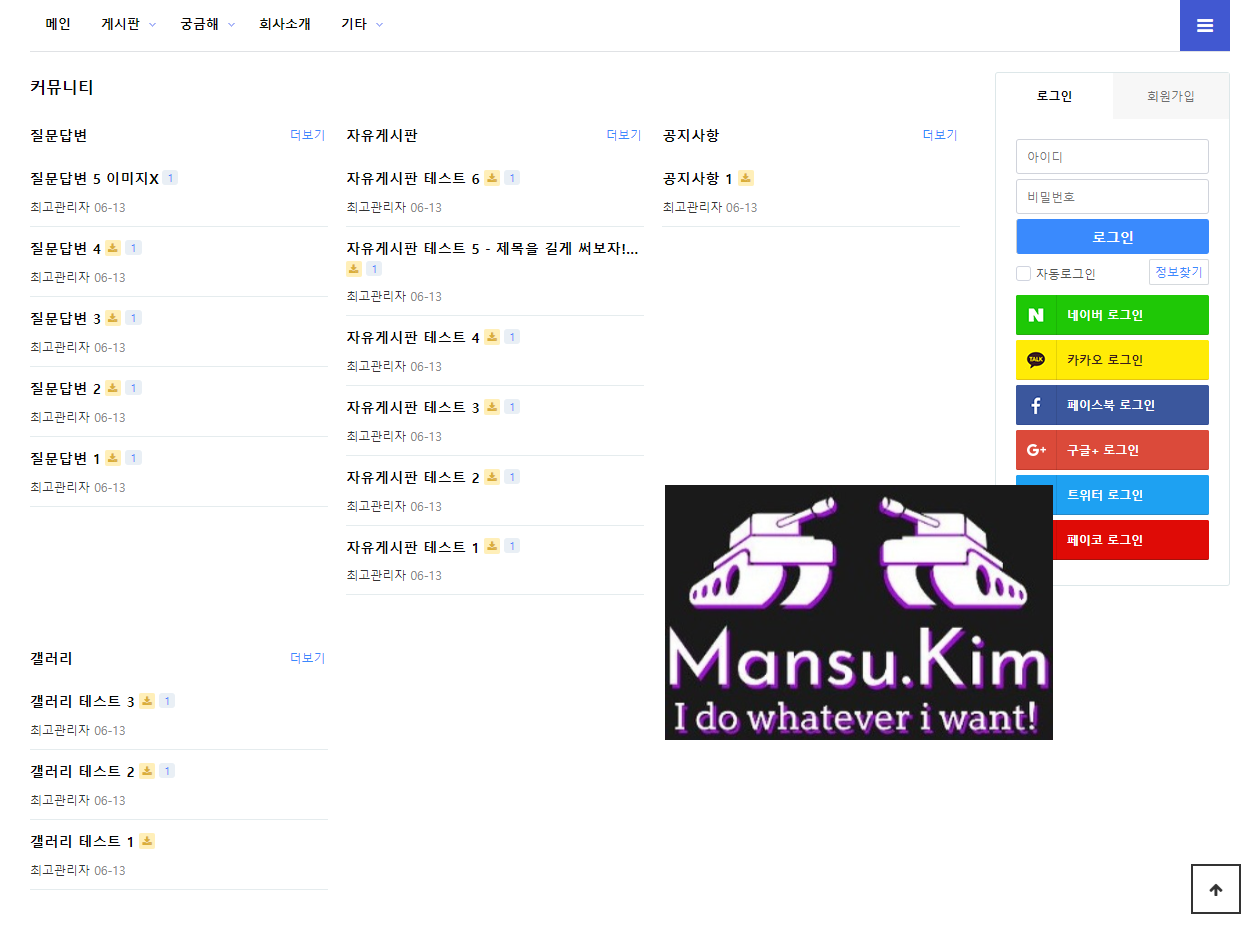
Task: Switch to the 회원가입 tab
Action: [x=1170, y=96]
